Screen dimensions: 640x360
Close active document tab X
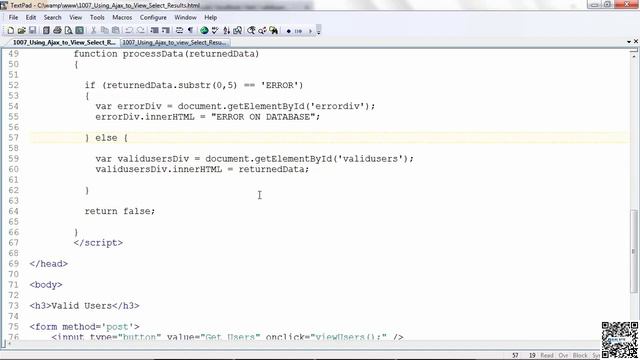(x=636, y=41)
